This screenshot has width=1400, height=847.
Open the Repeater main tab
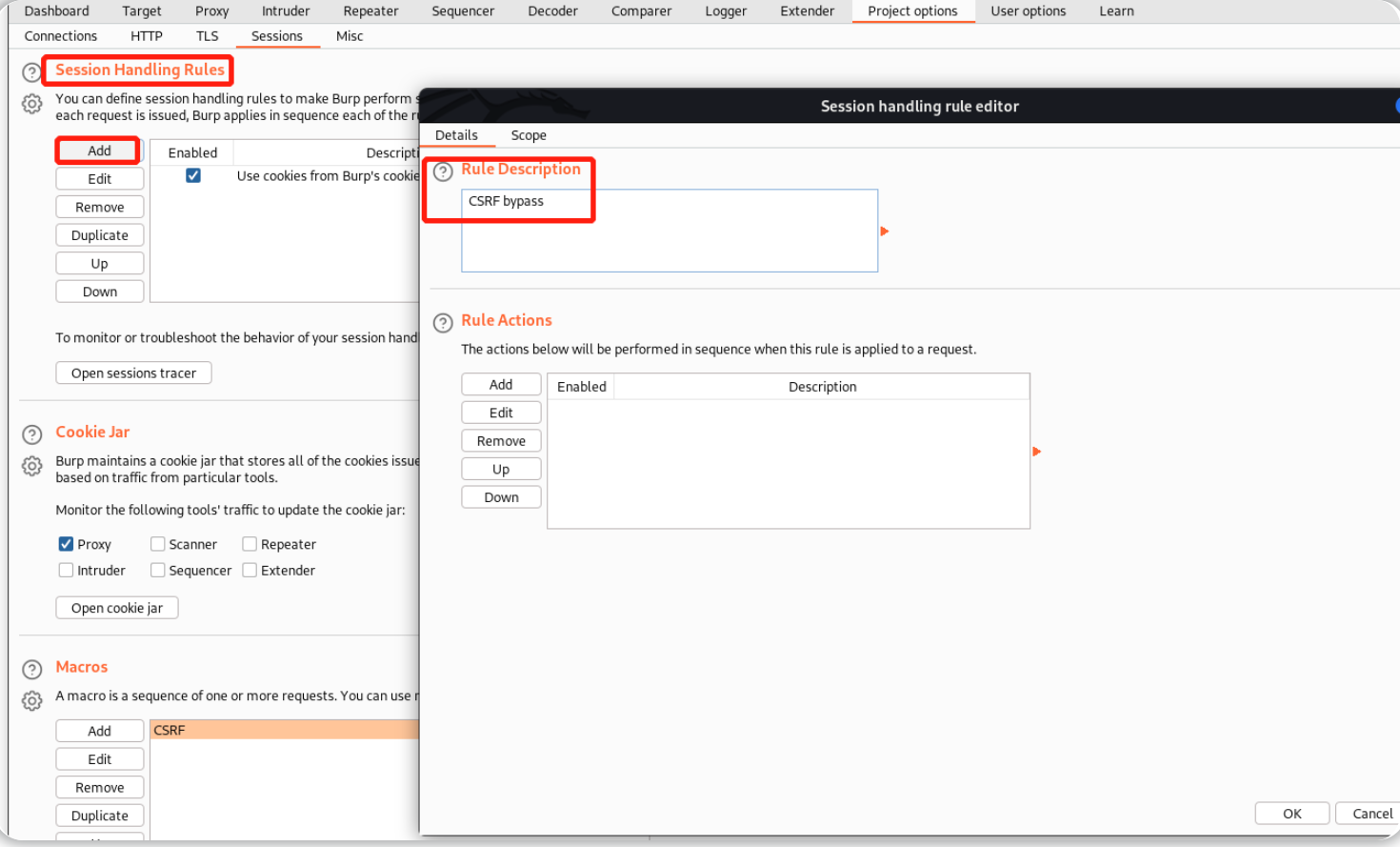[x=370, y=11]
